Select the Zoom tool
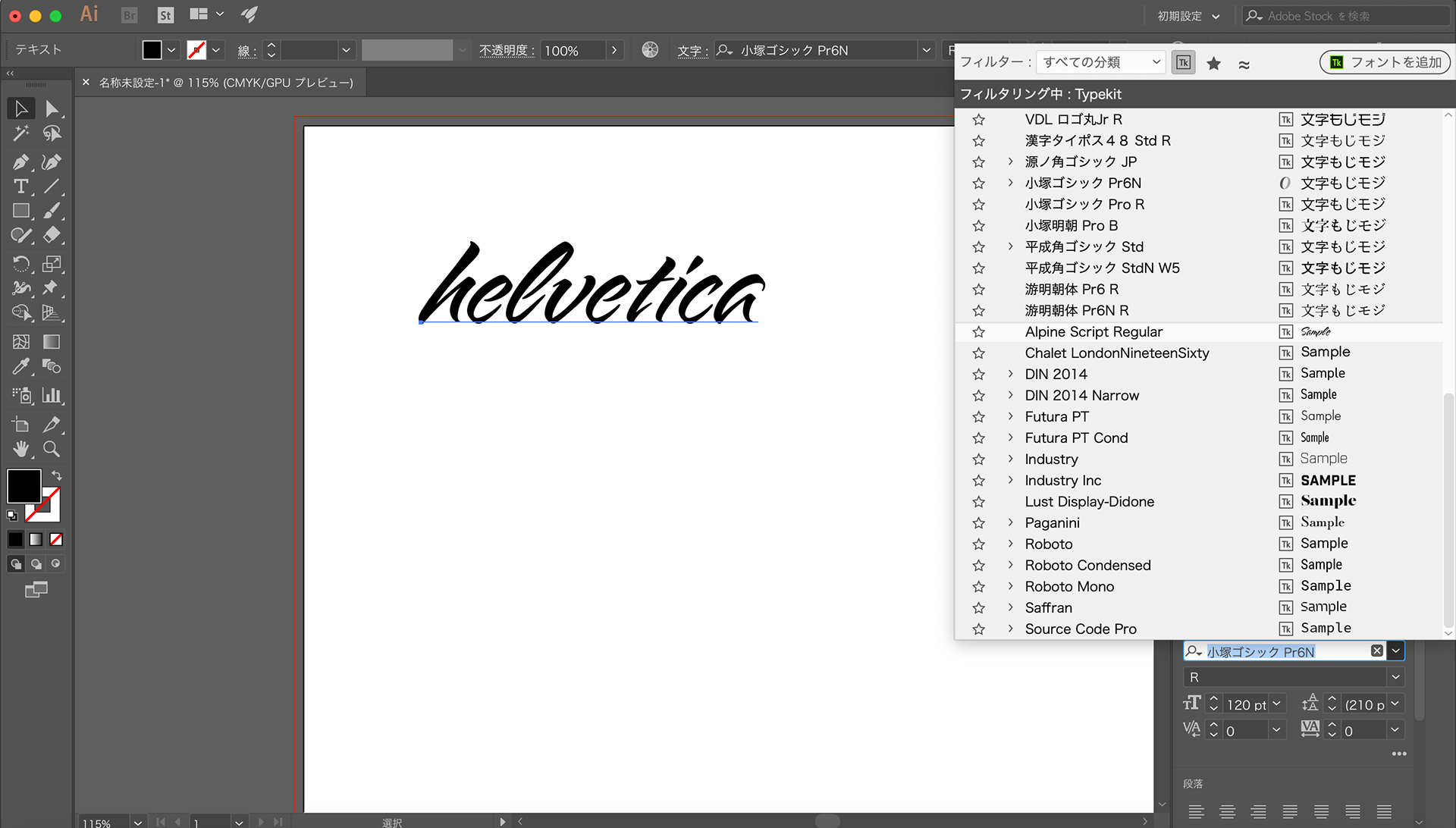Screen dimensions: 1456x828 [x=52, y=449]
